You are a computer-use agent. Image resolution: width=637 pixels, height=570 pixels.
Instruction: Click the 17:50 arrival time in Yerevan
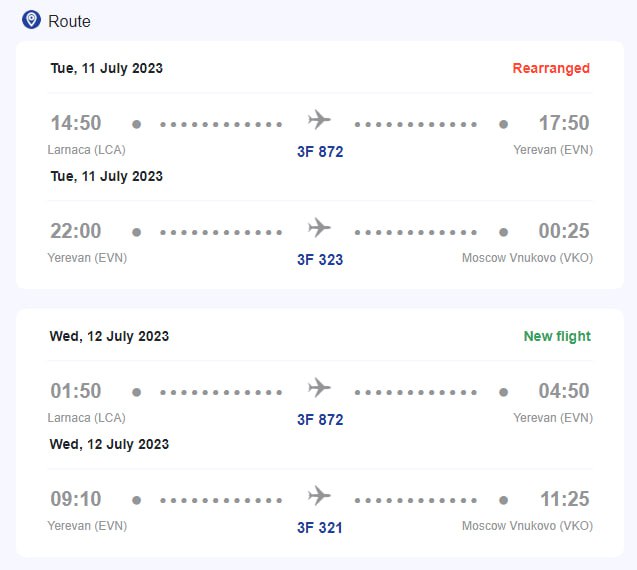tap(564, 123)
